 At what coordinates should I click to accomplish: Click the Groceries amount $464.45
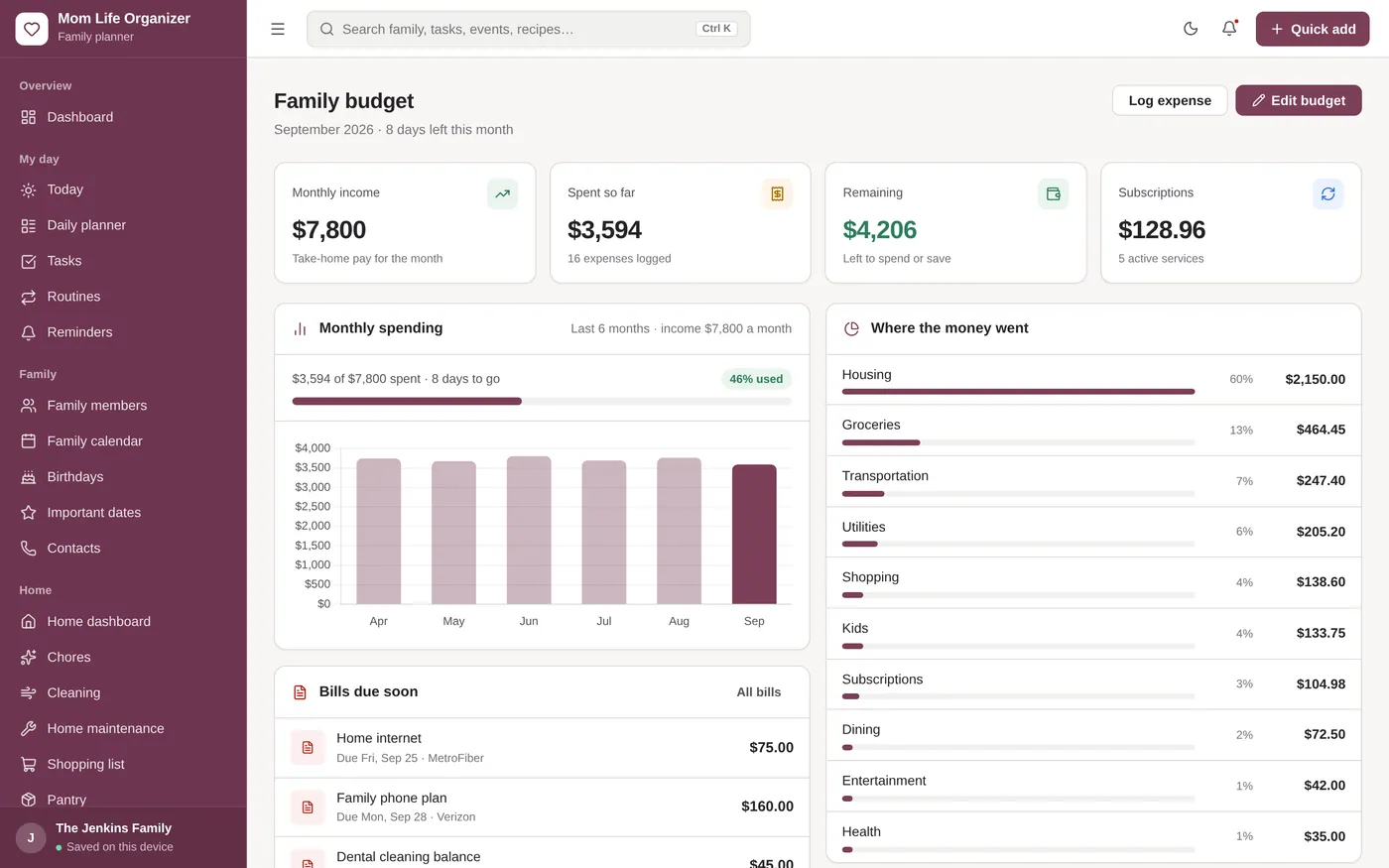tap(1321, 430)
